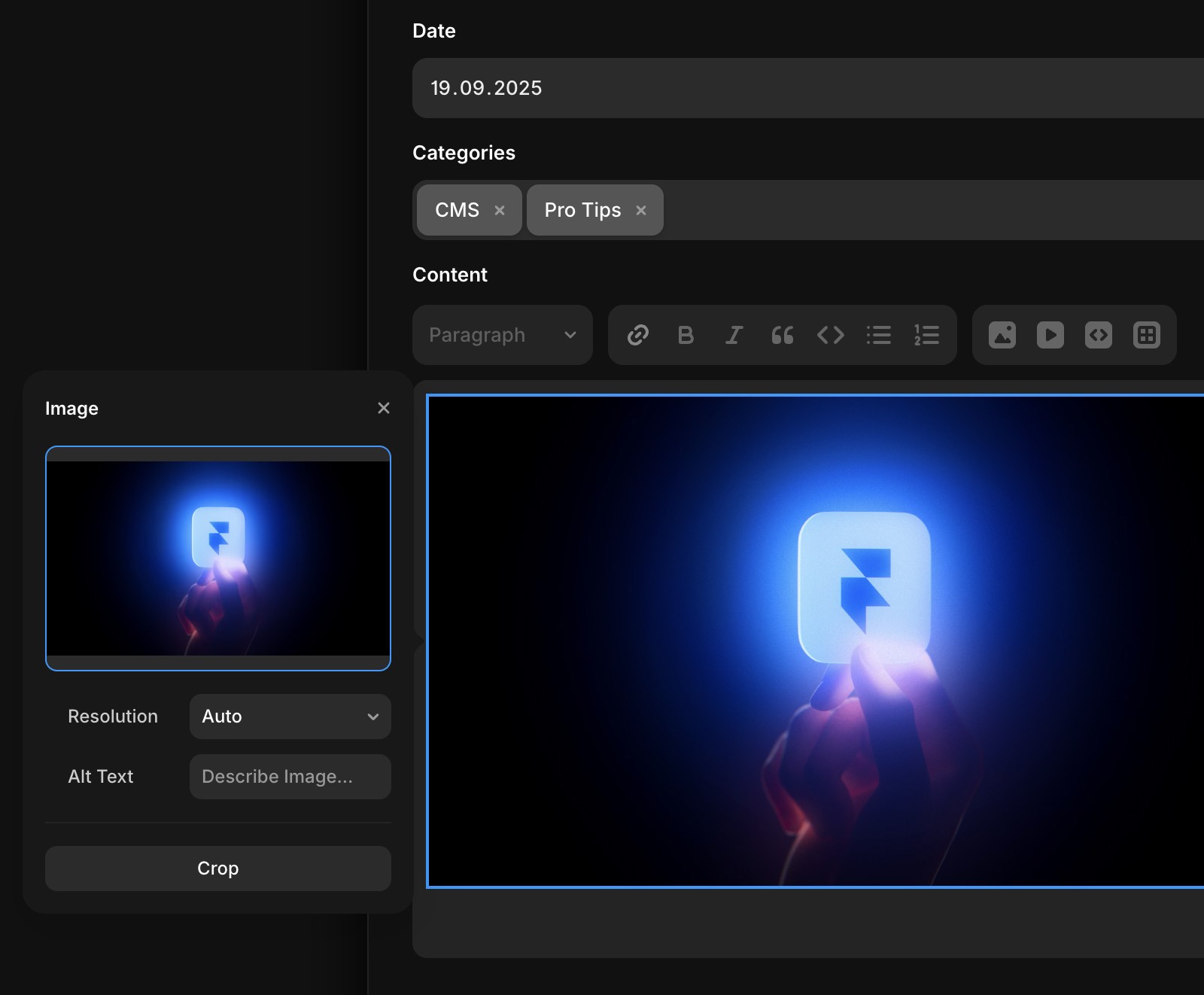1204x995 pixels.
Task: Open the Paragraph style dropdown
Action: pyautogui.click(x=503, y=335)
